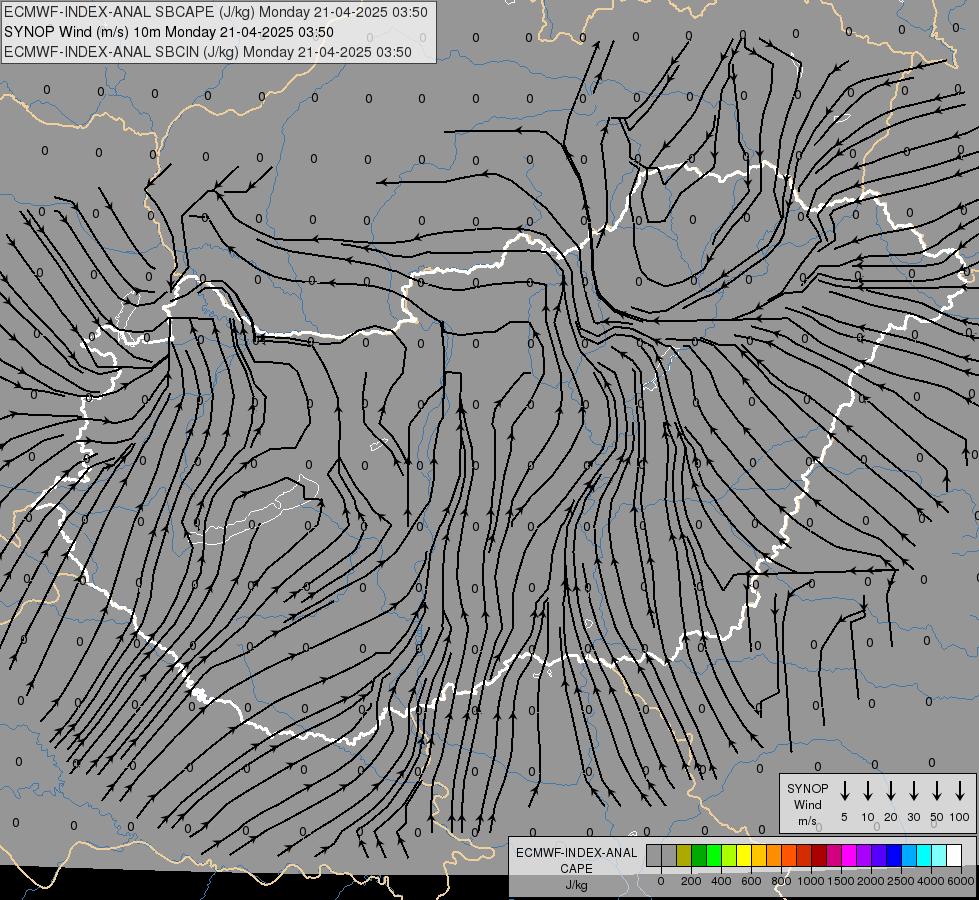Screen dimensions: 979x900
Task: Click the 50 m/s wind arrow in legend
Action: pyautogui.click(x=937, y=791)
